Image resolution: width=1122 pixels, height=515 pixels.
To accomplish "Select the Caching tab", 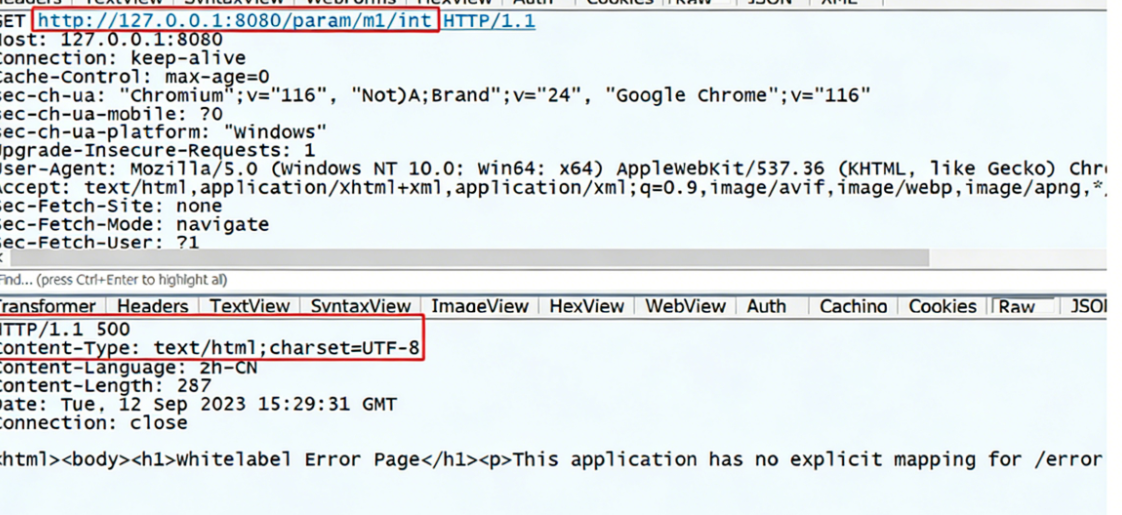I will [x=854, y=306].
